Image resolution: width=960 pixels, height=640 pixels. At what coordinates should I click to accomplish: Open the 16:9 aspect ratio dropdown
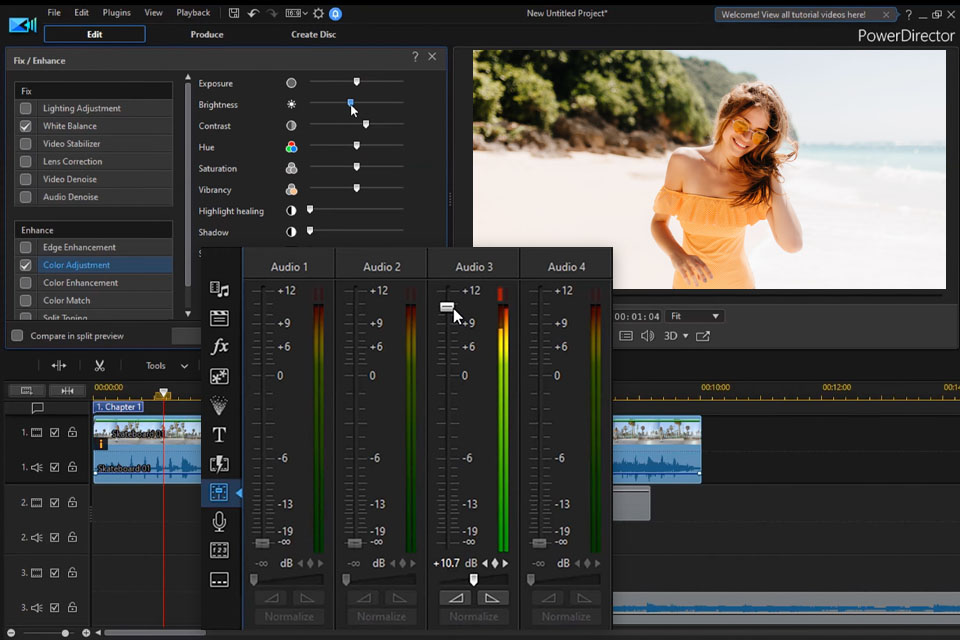click(x=296, y=13)
